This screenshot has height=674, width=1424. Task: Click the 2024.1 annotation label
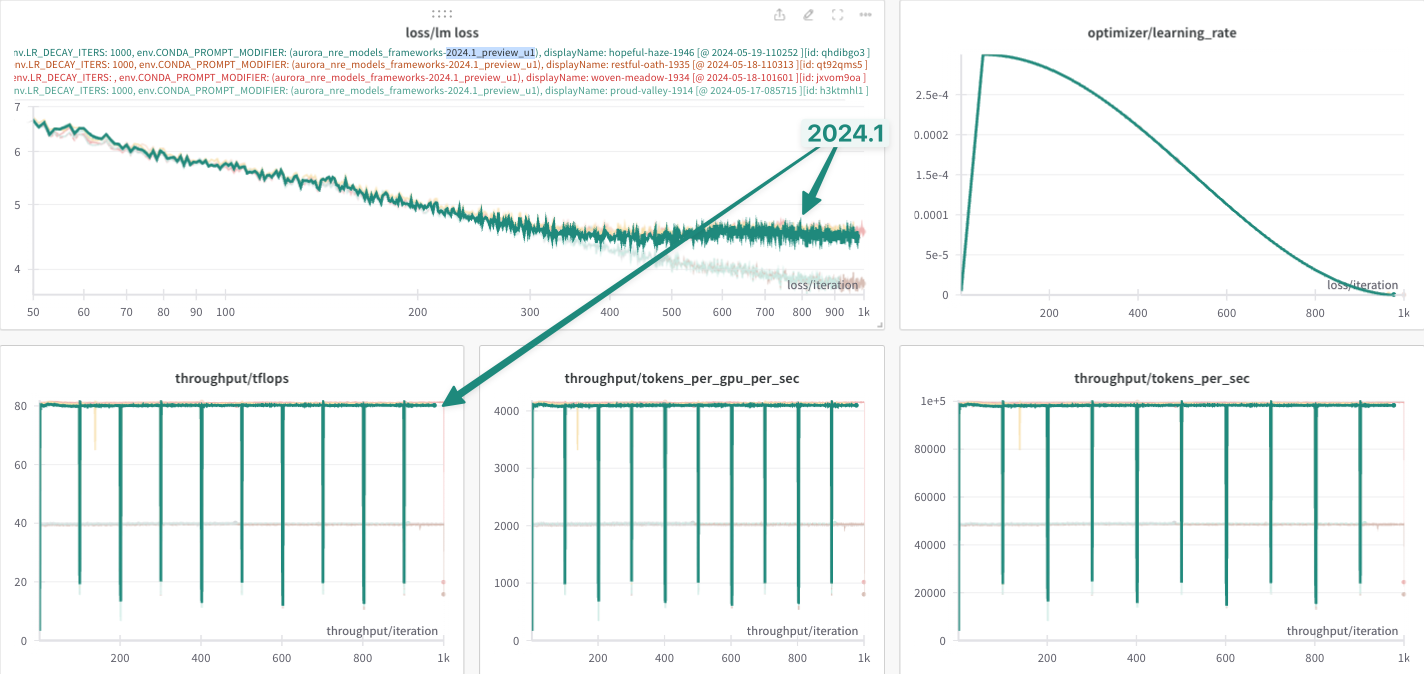845,133
